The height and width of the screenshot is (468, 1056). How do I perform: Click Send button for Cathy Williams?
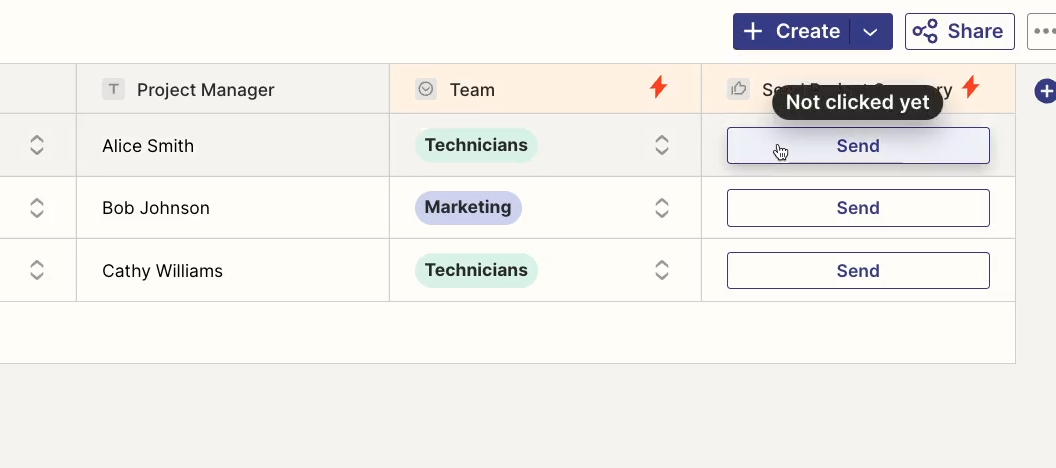[858, 271]
